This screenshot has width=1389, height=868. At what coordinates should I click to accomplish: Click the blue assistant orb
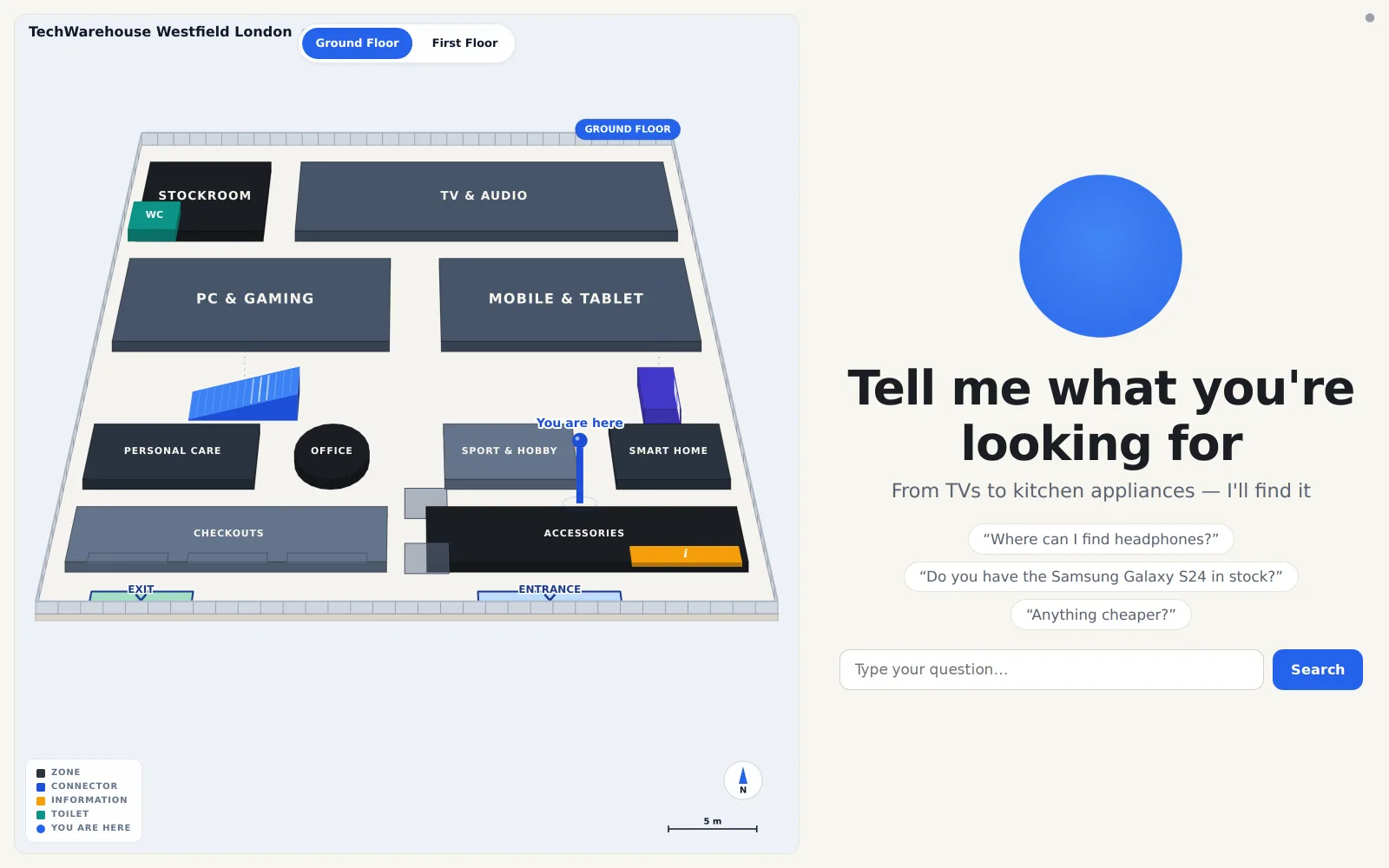pyautogui.click(x=1101, y=256)
